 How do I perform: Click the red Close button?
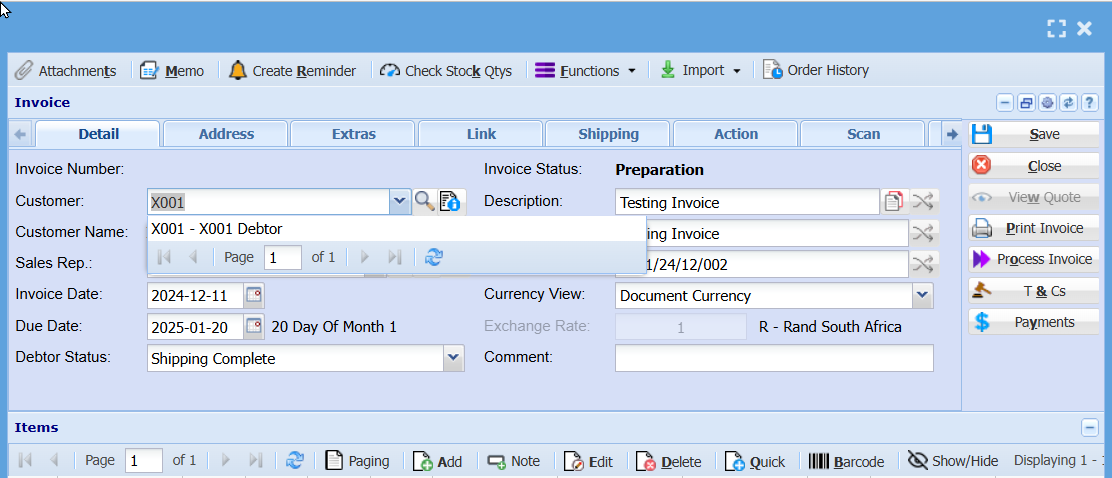pos(1033,166)
